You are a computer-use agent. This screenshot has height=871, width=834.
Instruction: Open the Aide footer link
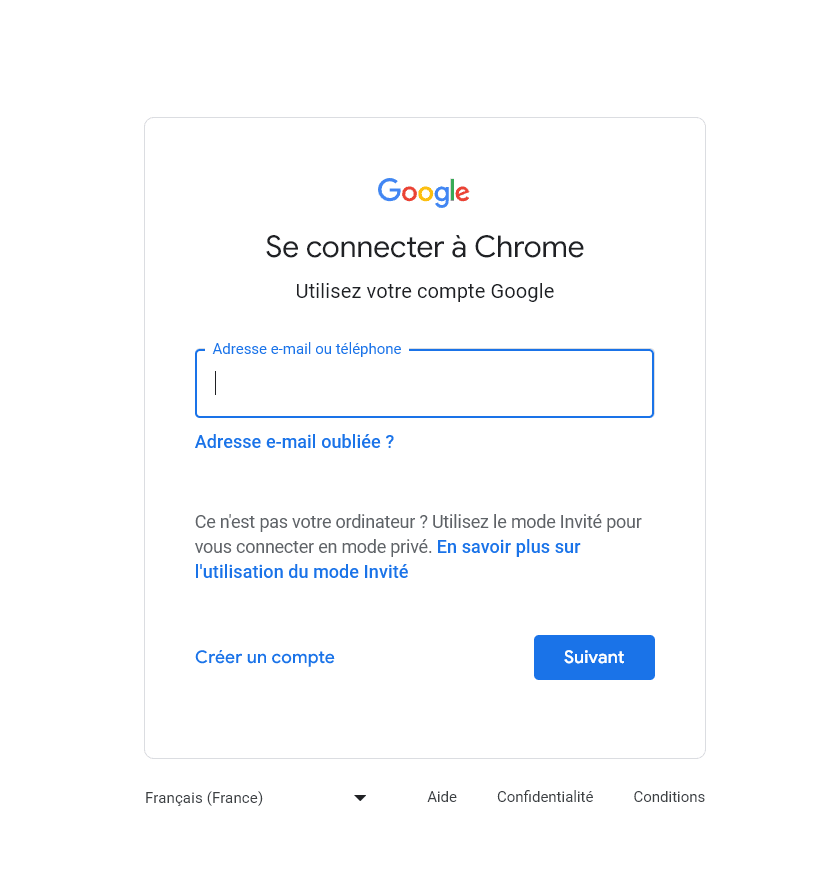click(x=442, y=797)
